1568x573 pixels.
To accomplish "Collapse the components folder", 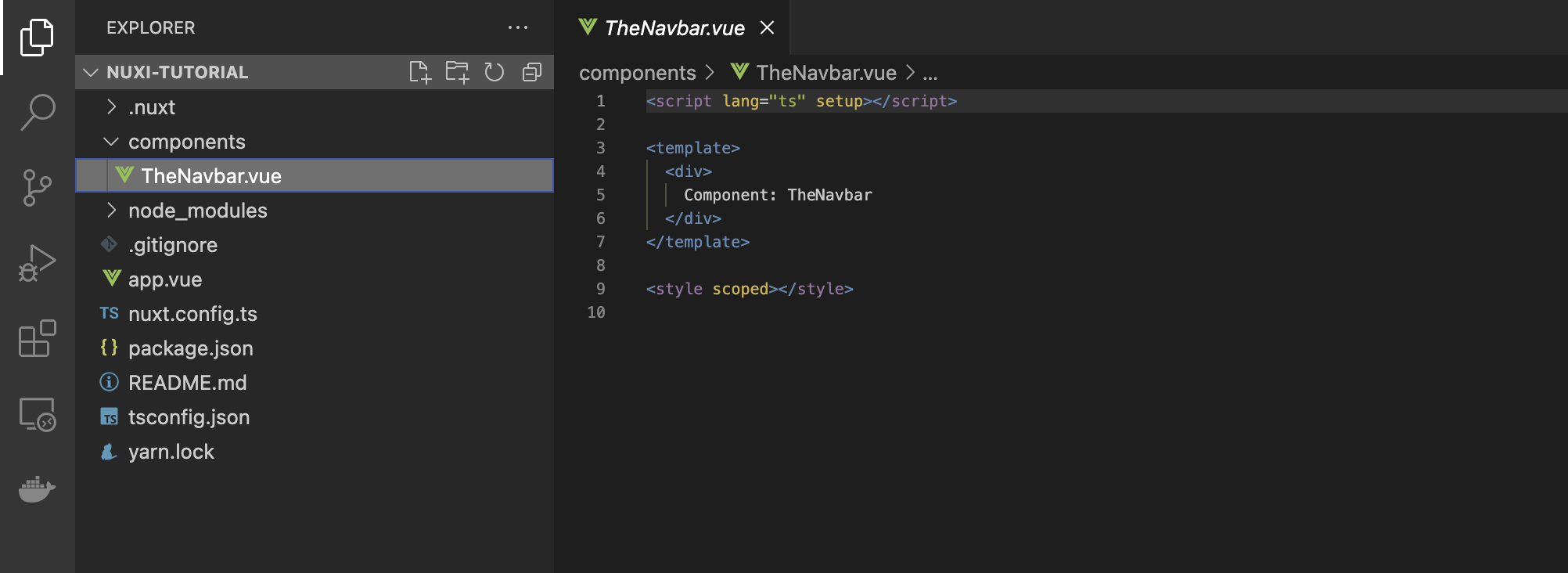I will coord(112,142).
